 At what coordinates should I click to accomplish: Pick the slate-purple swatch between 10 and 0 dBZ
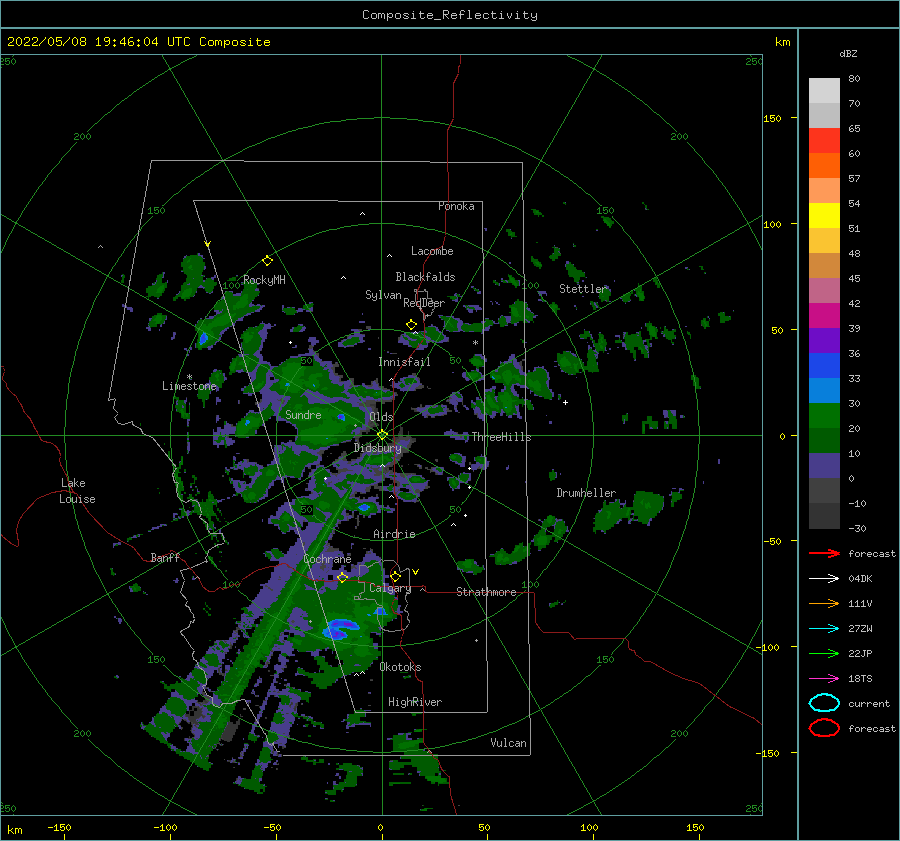click(824, 466)
